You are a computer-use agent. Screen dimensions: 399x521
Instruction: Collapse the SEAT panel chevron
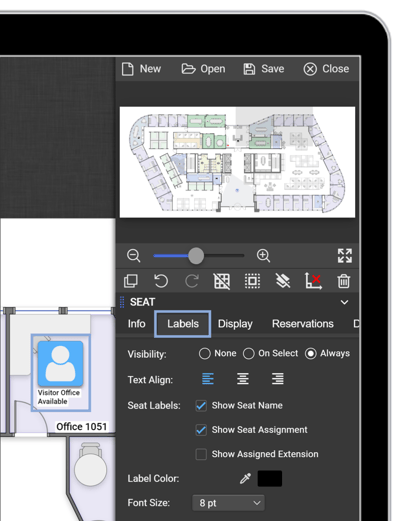pos(344,302)
